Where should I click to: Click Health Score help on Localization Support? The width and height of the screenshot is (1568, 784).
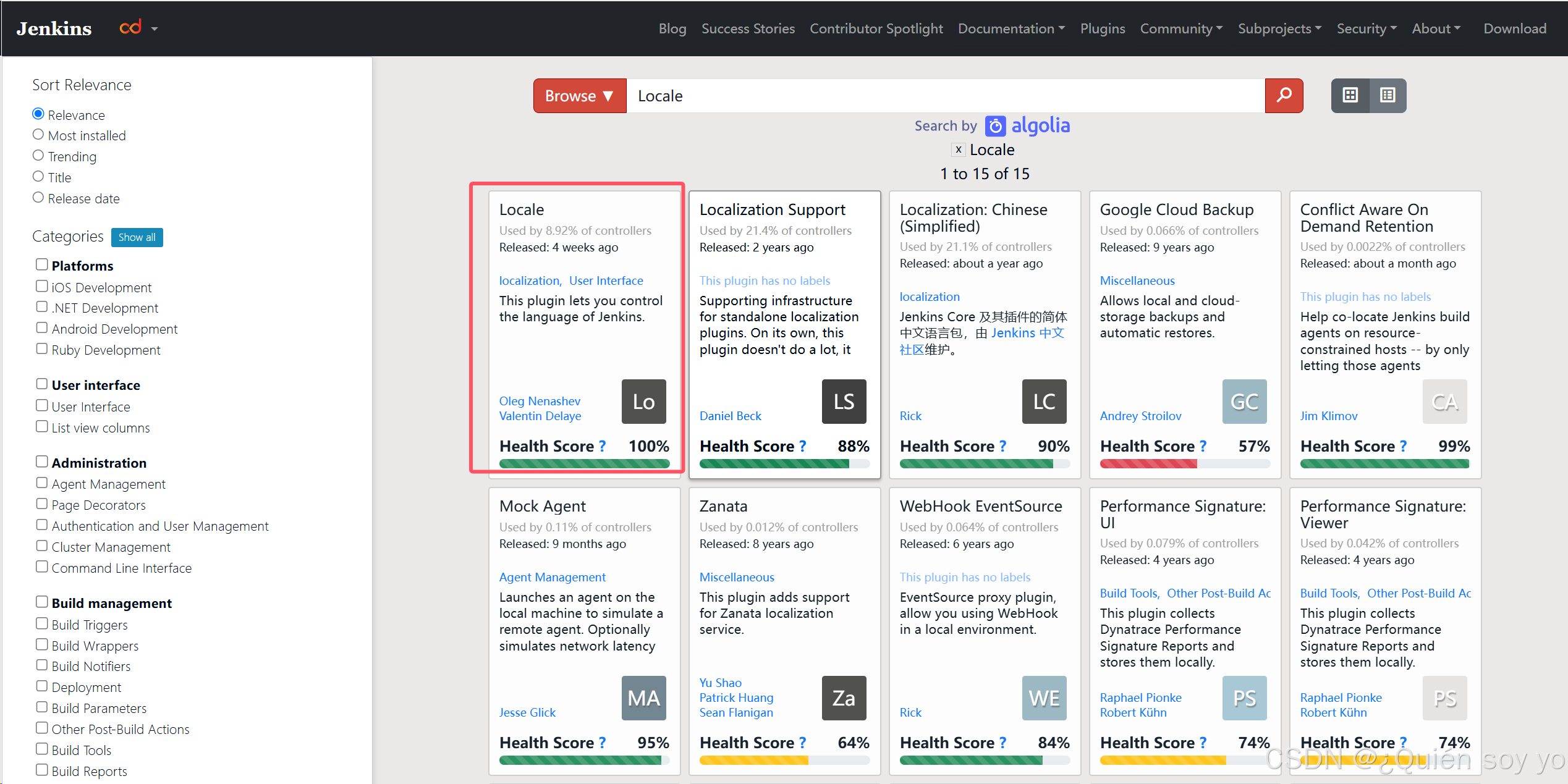coord(803,446)
